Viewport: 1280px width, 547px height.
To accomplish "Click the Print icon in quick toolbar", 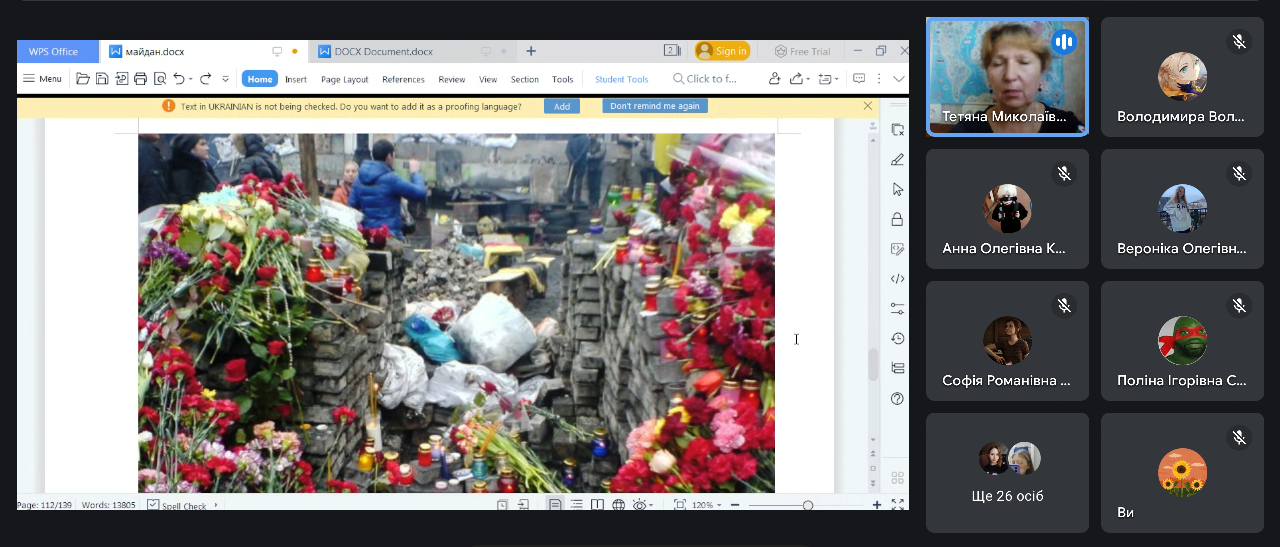I will point(140,79).
